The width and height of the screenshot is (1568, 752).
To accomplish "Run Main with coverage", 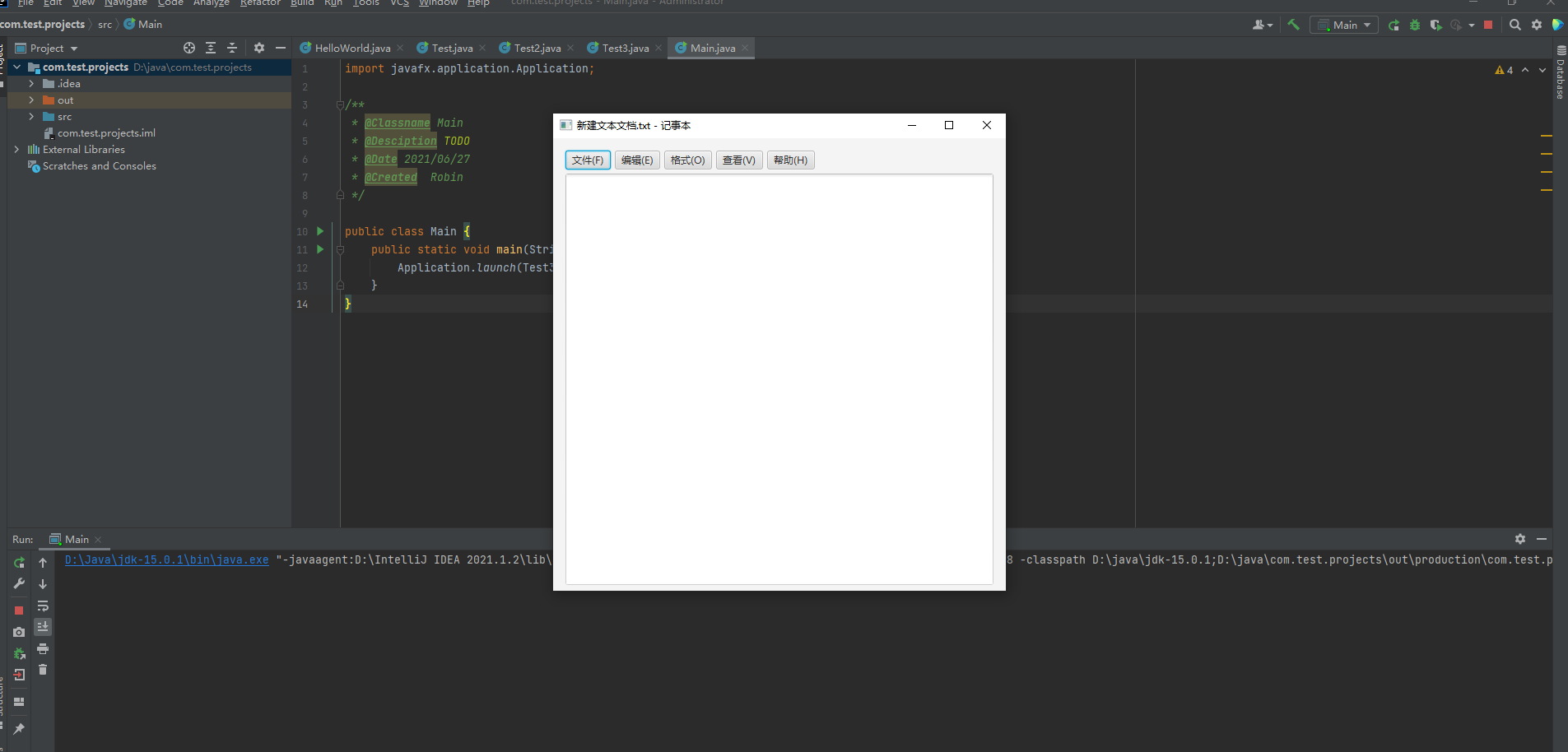I will pyautogui.click(x=1436, y=25).
